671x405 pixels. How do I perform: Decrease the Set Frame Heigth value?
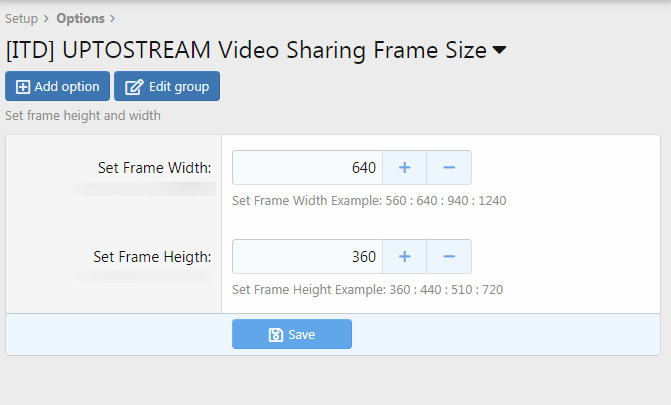[449, 257]
